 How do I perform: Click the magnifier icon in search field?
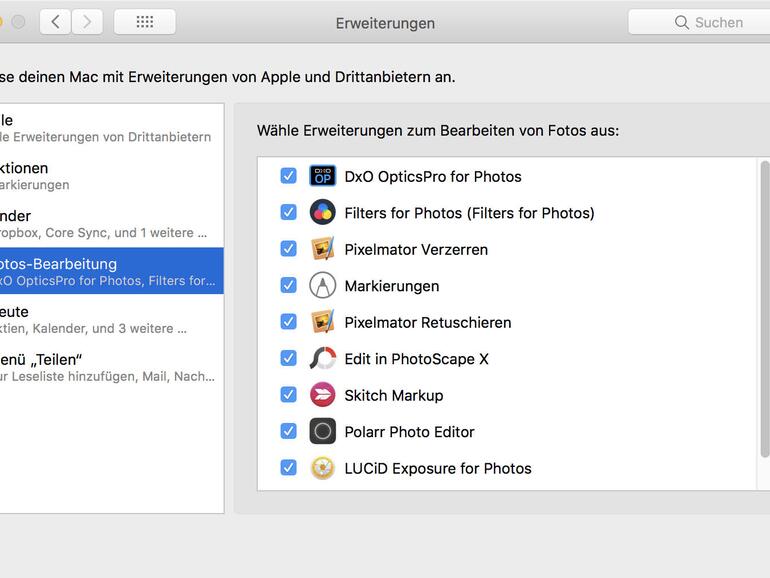pyautogui.click(x=682, y=22)
